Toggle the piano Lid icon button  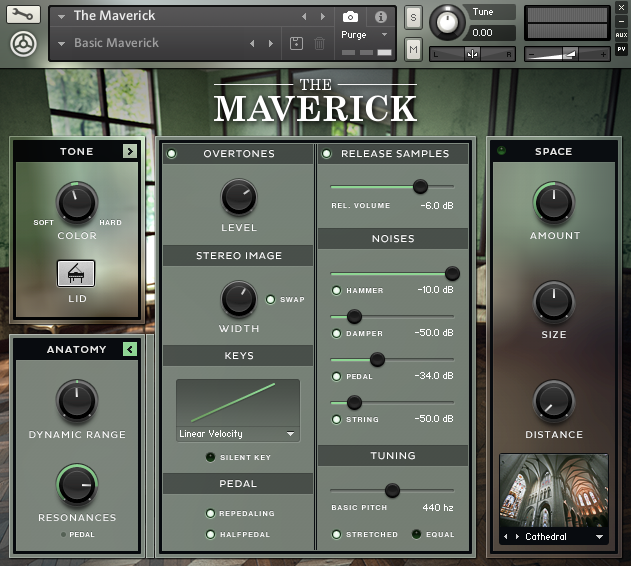coord(76,273)
